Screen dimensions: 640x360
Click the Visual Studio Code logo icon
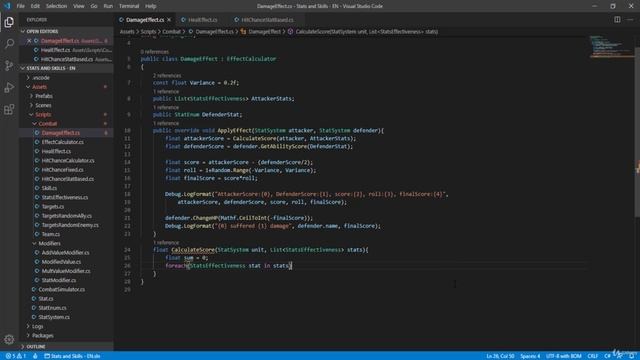(7, 6)
